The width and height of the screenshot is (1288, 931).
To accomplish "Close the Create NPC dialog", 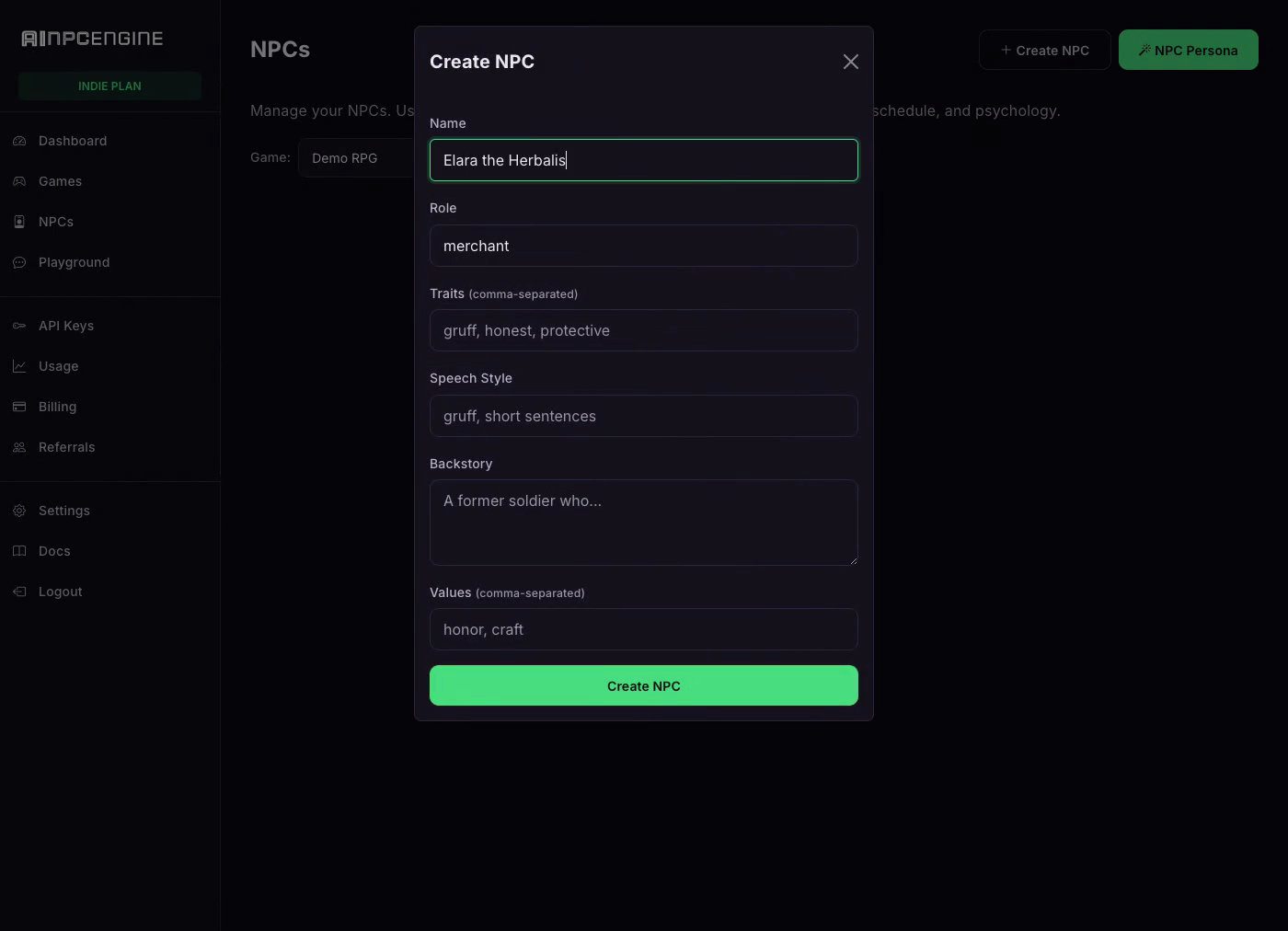I will point(851,62).
